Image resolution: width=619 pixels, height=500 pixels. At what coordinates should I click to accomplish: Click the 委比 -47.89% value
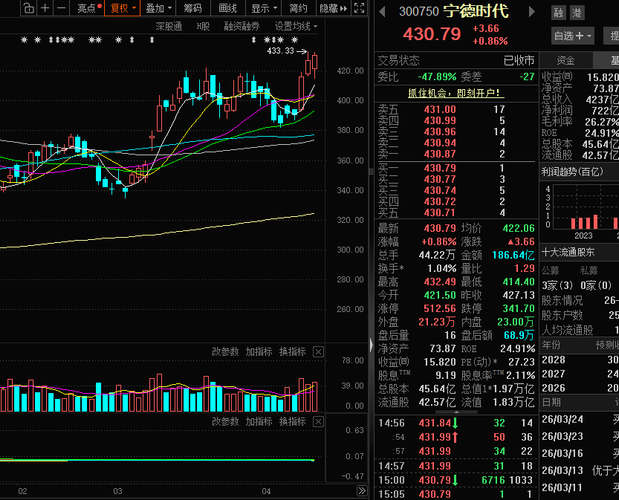(x=437, y=77)
